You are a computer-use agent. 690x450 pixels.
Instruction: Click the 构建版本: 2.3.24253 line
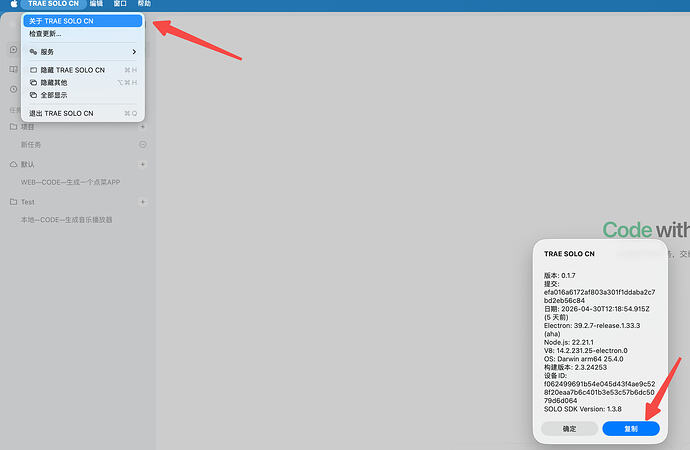click(x=575, y=367)
